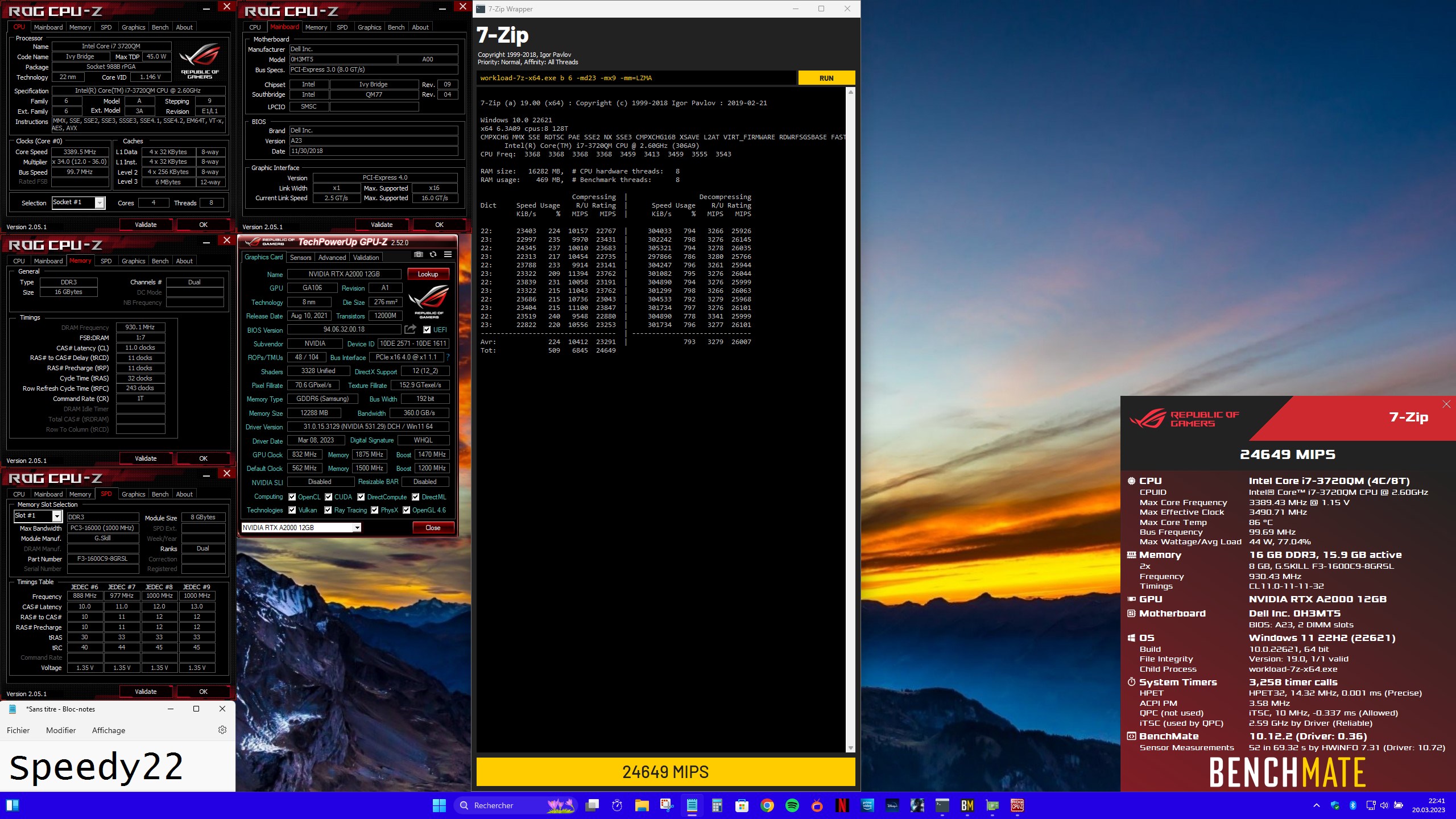Close the BenchMate 7-Zip result panel
Image resolution: width=1456 pixels, height=819 pixels.
point(1446,404)
